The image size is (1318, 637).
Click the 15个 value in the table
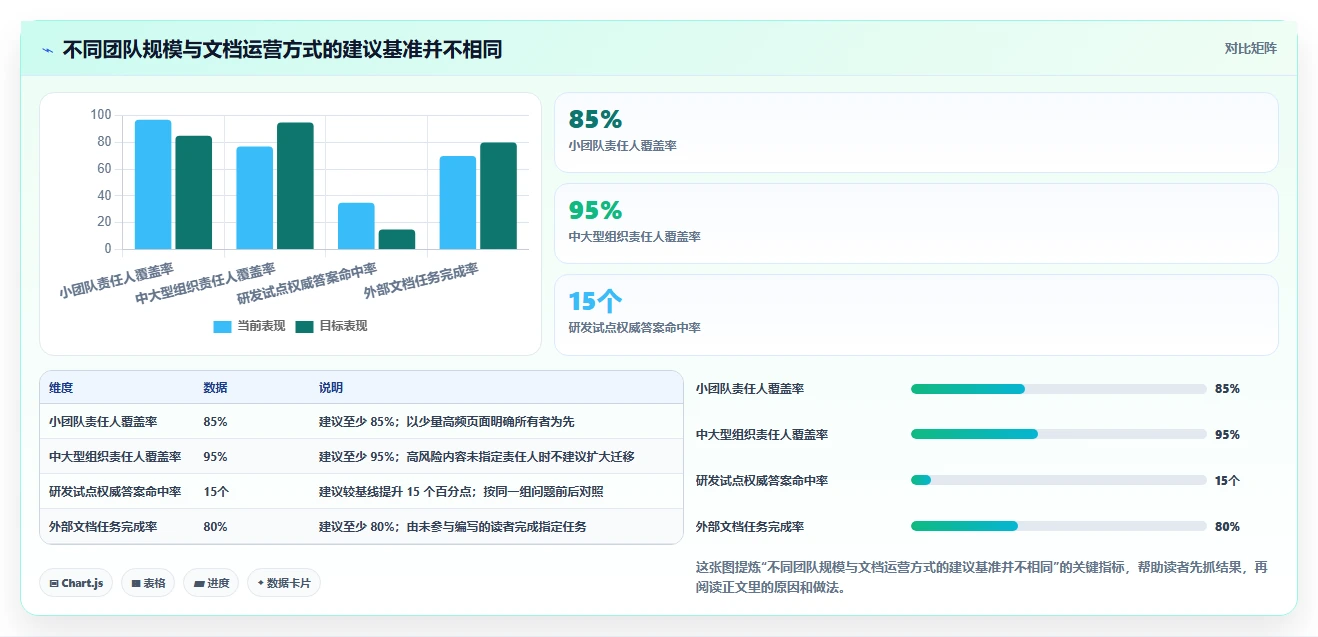(x=216, y=492)
